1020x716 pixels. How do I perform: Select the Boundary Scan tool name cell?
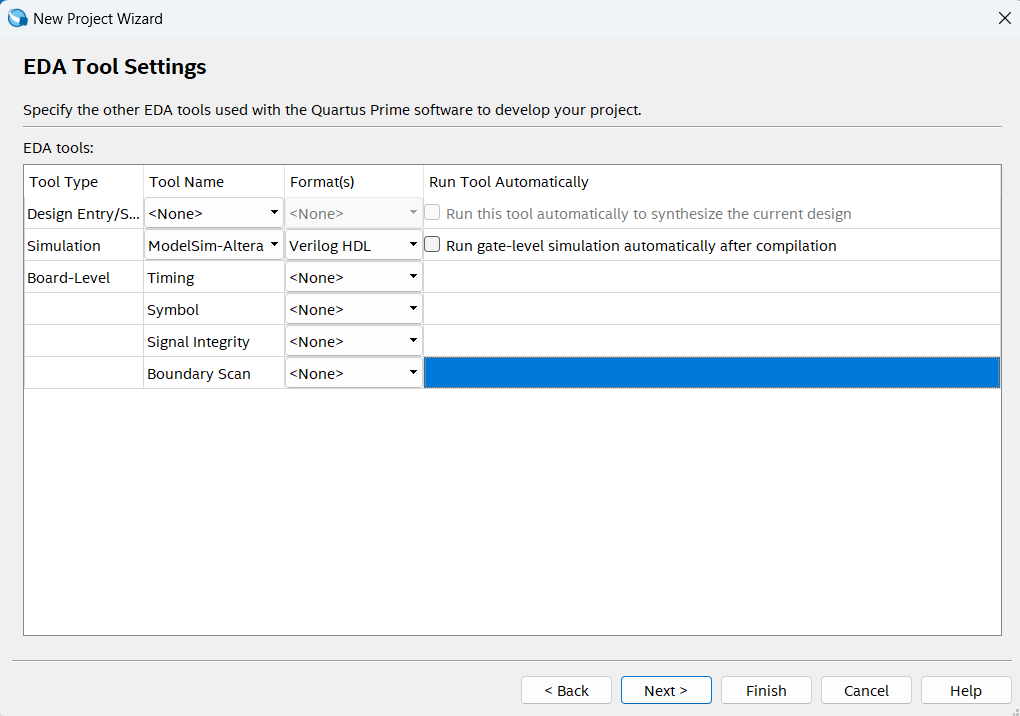(214, 373)
